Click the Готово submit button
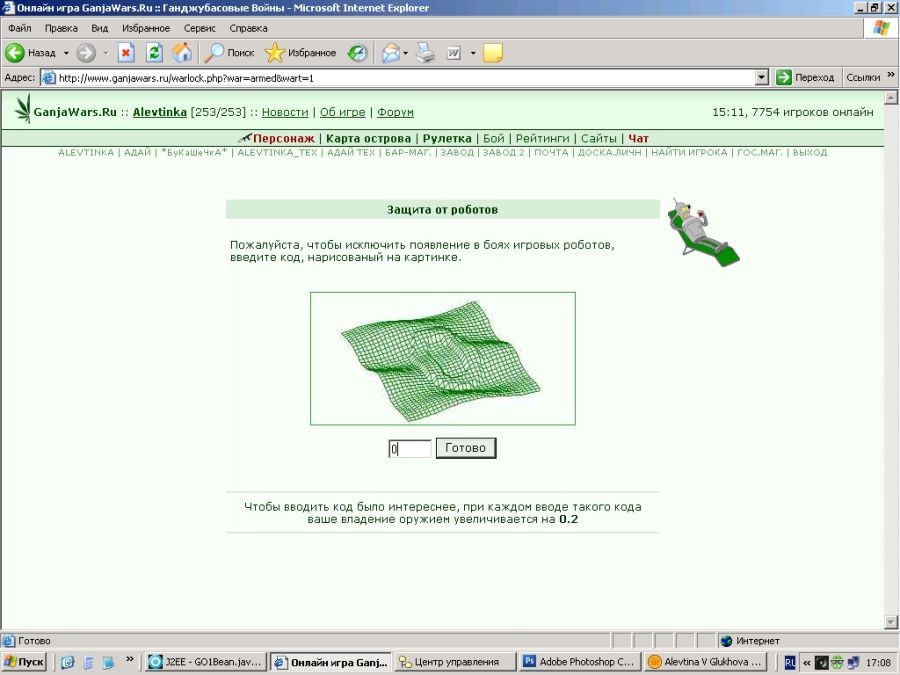 point(465,448)
